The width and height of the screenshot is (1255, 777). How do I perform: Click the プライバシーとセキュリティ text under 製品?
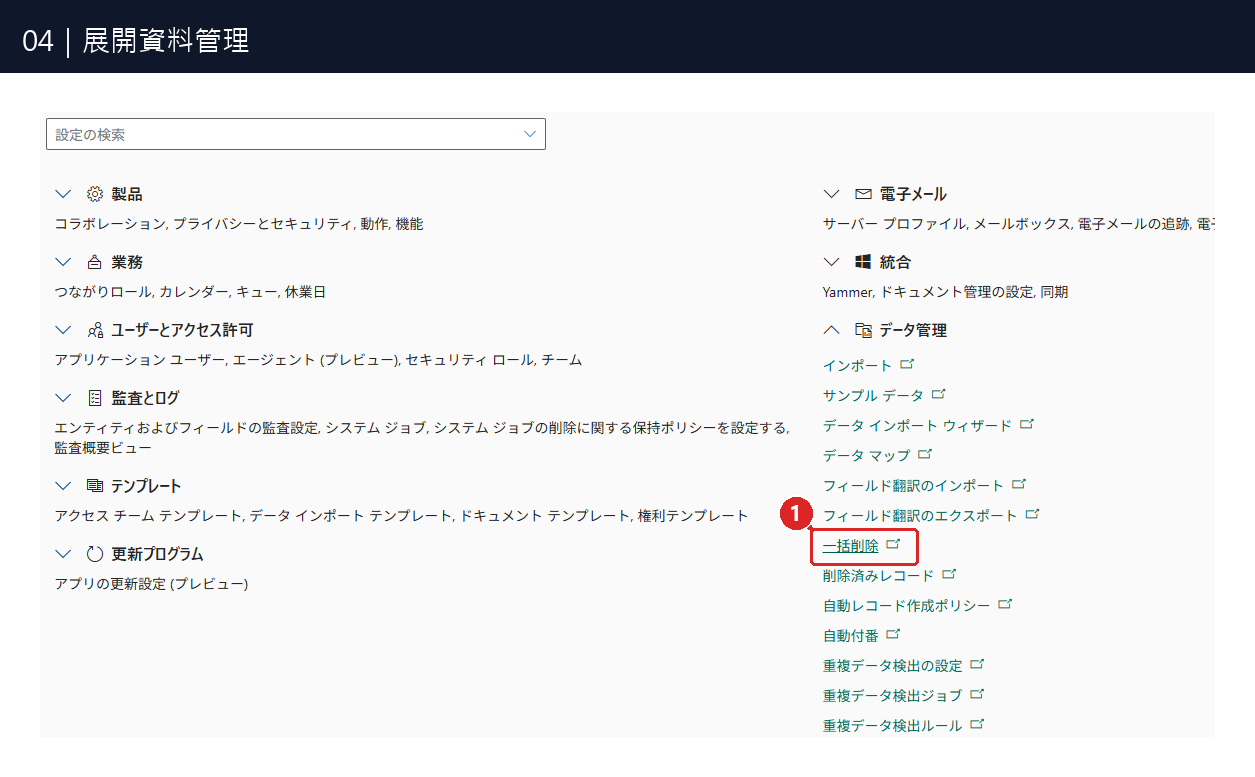point(264,224)
